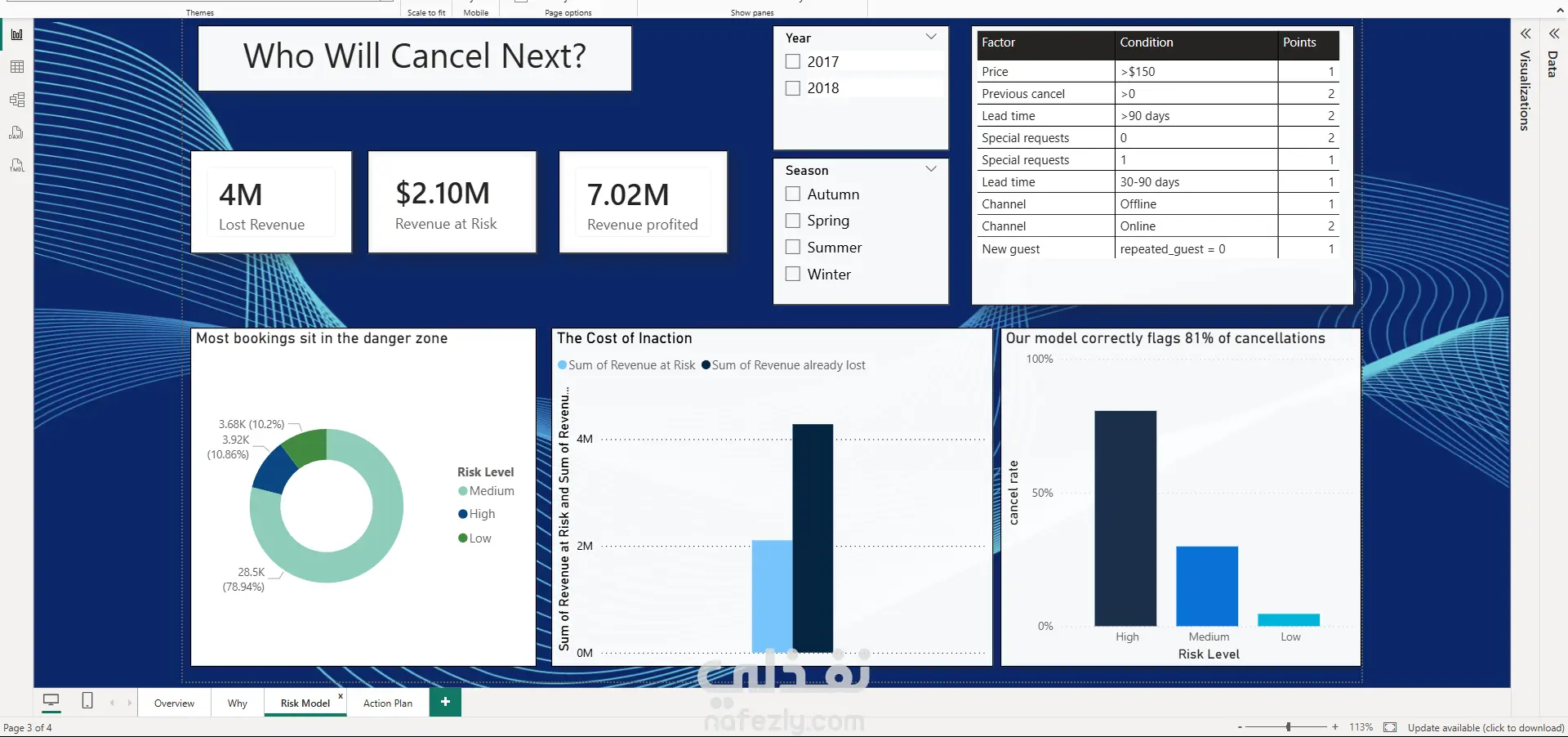This screenshot has width=1568, height=737.
Task: Open Report view in left sidebar
Action: [17, 34]
